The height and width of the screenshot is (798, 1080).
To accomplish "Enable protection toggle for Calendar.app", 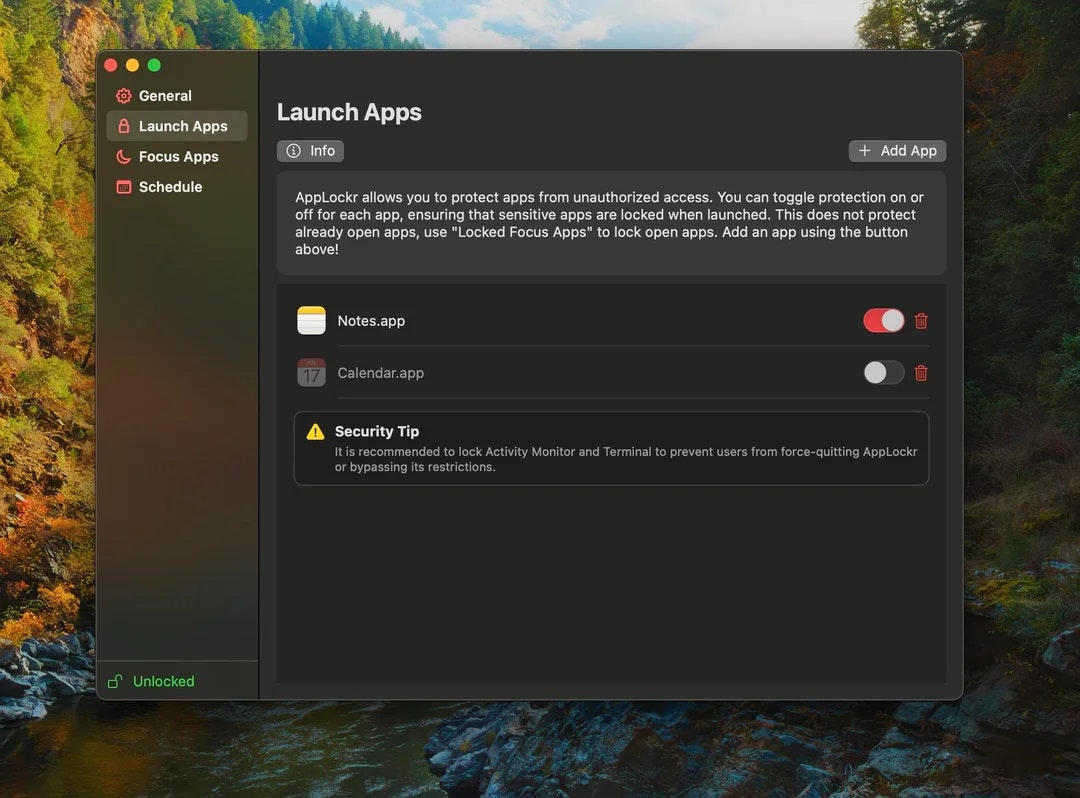I will pos(884,373).
